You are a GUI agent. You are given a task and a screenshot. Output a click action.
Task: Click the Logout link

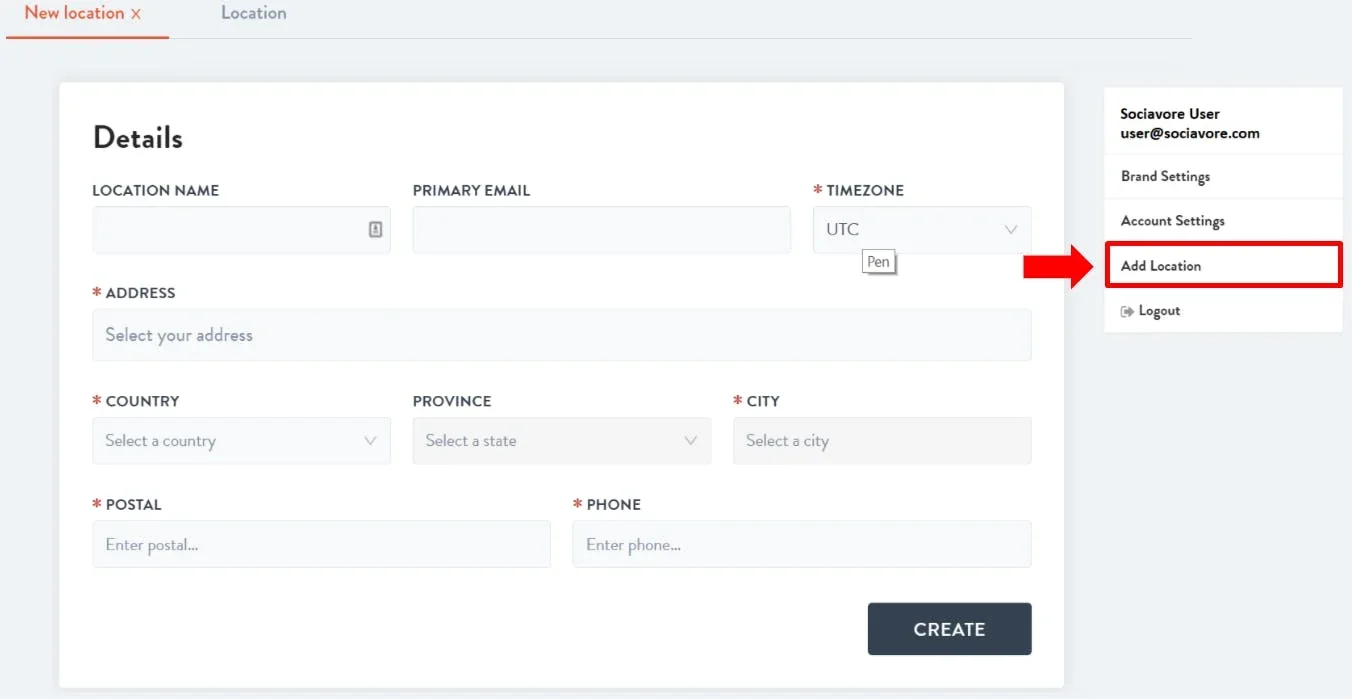click(x=1159, y=311)
